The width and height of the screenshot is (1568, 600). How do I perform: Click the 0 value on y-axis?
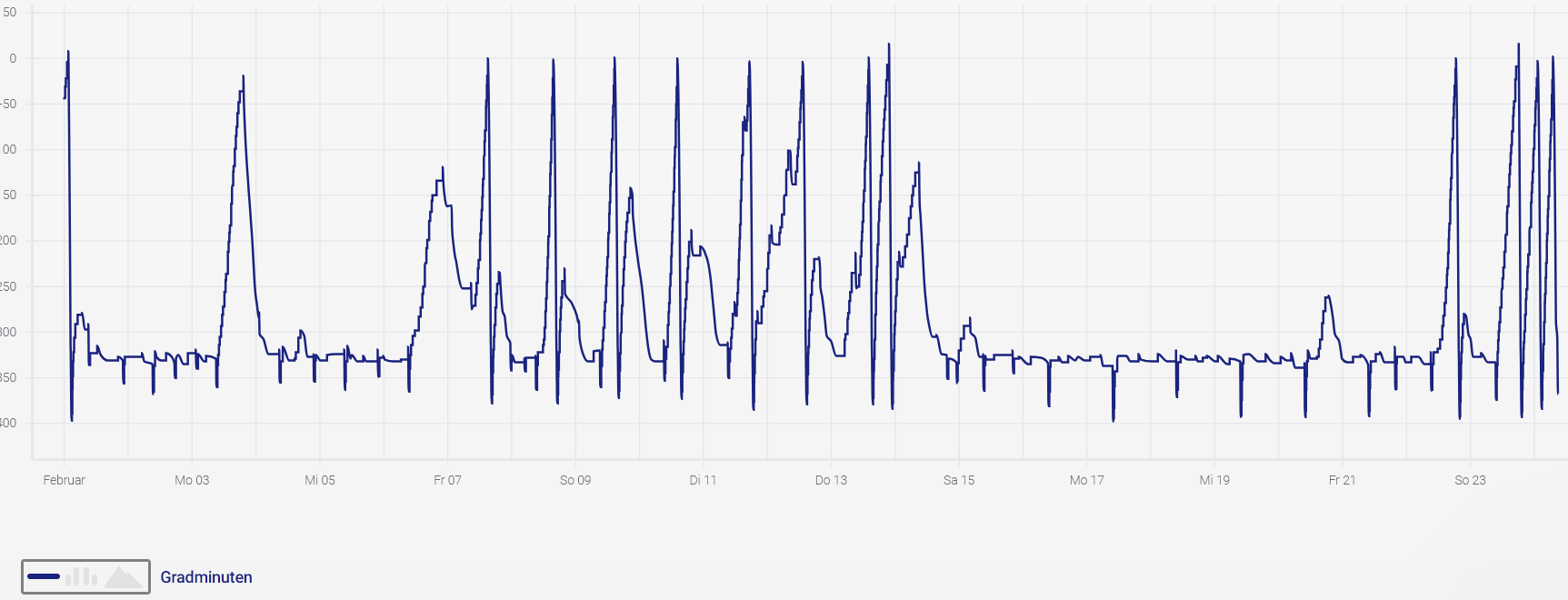click(13, 58)
